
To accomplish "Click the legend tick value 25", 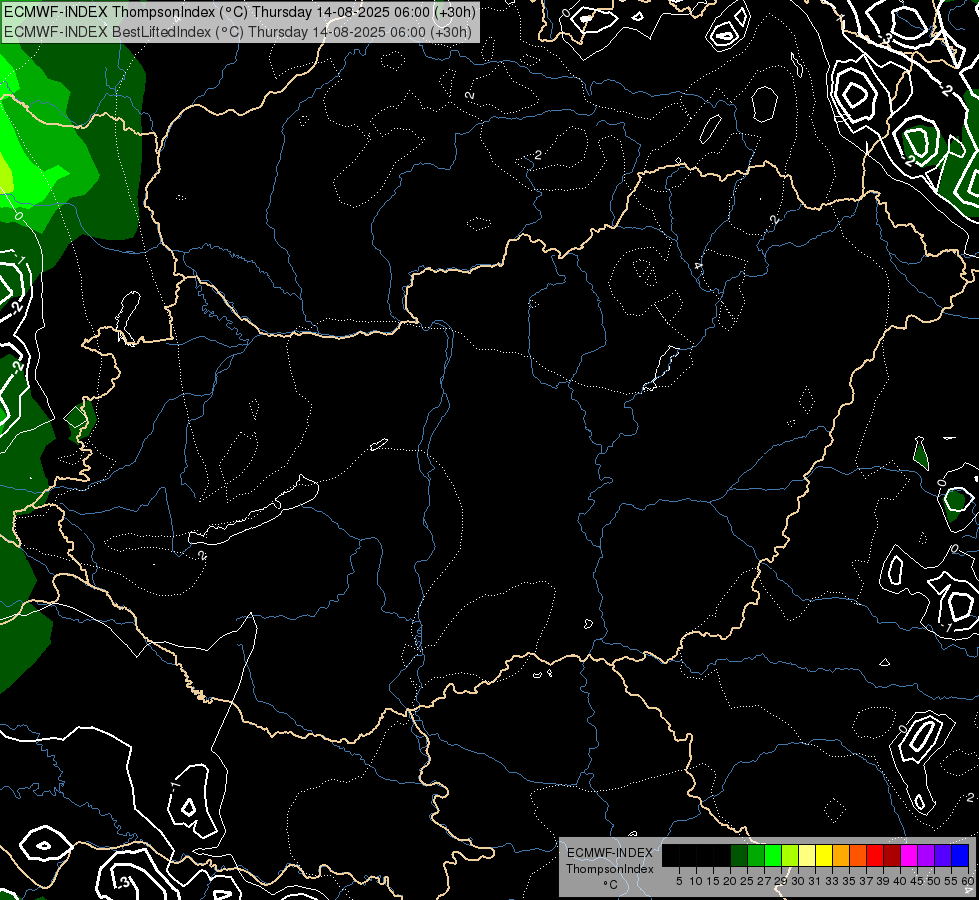I will click(747, 881).
